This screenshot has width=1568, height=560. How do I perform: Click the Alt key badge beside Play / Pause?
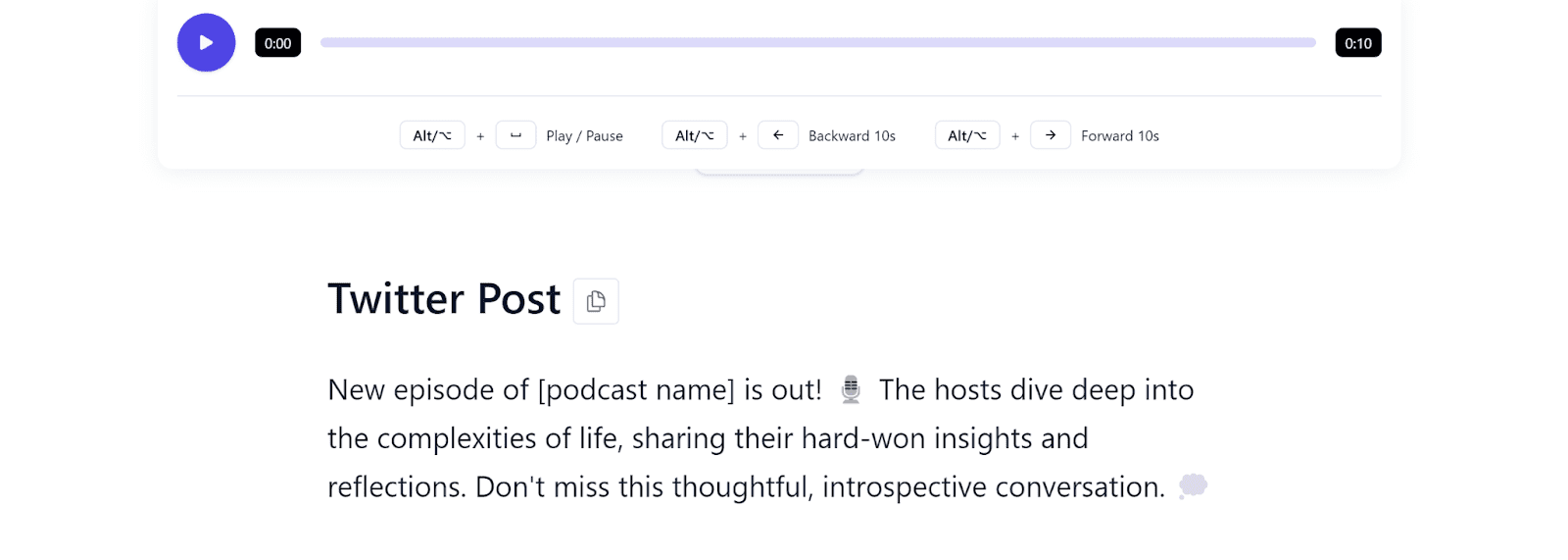[x=432, y=135]
